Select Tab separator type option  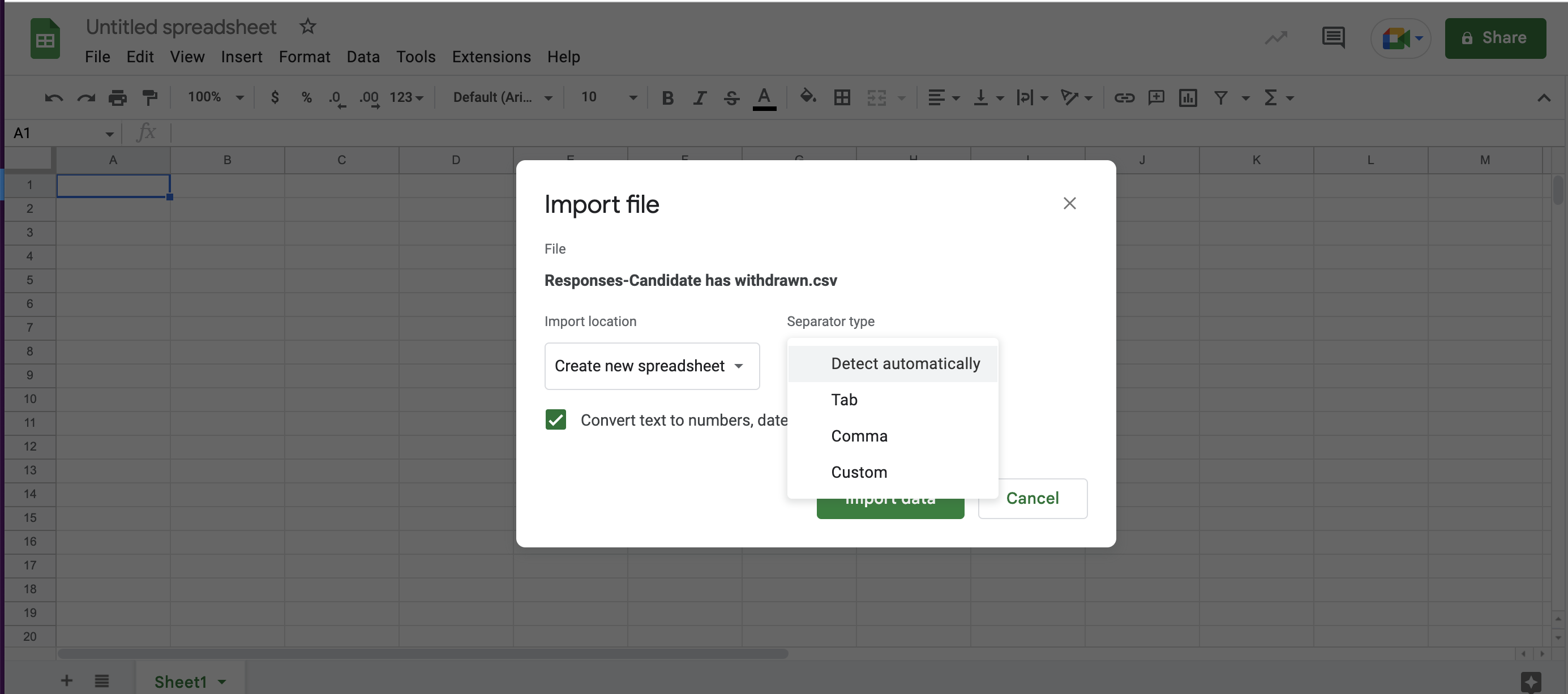[843, 399]
